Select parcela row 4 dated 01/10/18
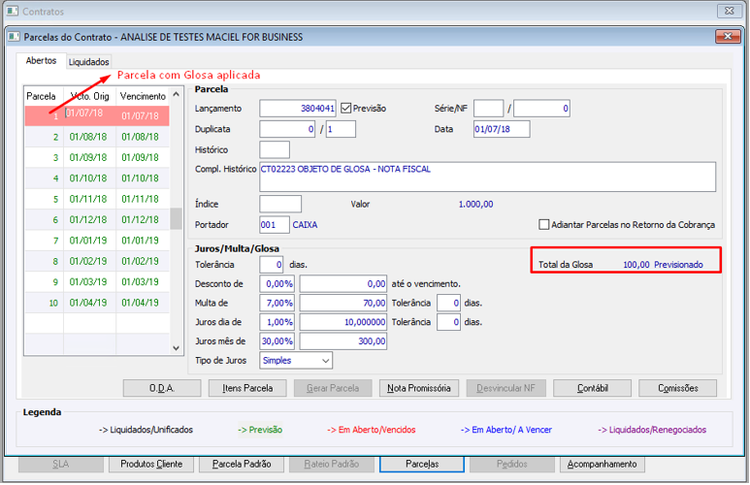The image size is (750, 485). [97, 178]
